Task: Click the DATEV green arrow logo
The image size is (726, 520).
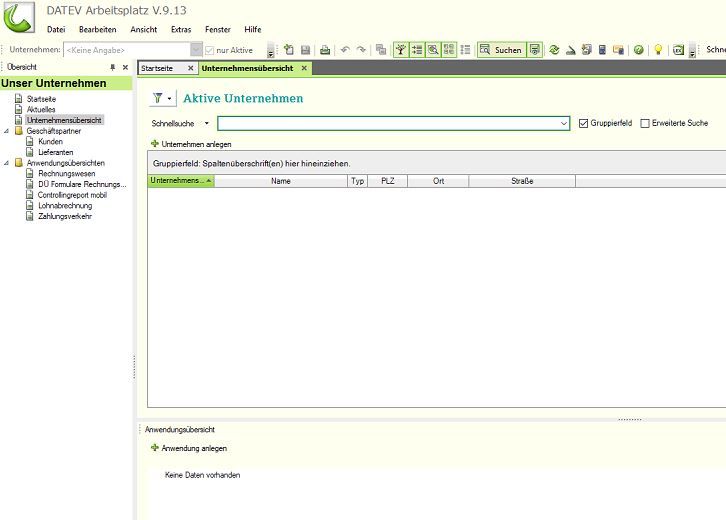Action: pyautogui.click(x=19, y=17)
